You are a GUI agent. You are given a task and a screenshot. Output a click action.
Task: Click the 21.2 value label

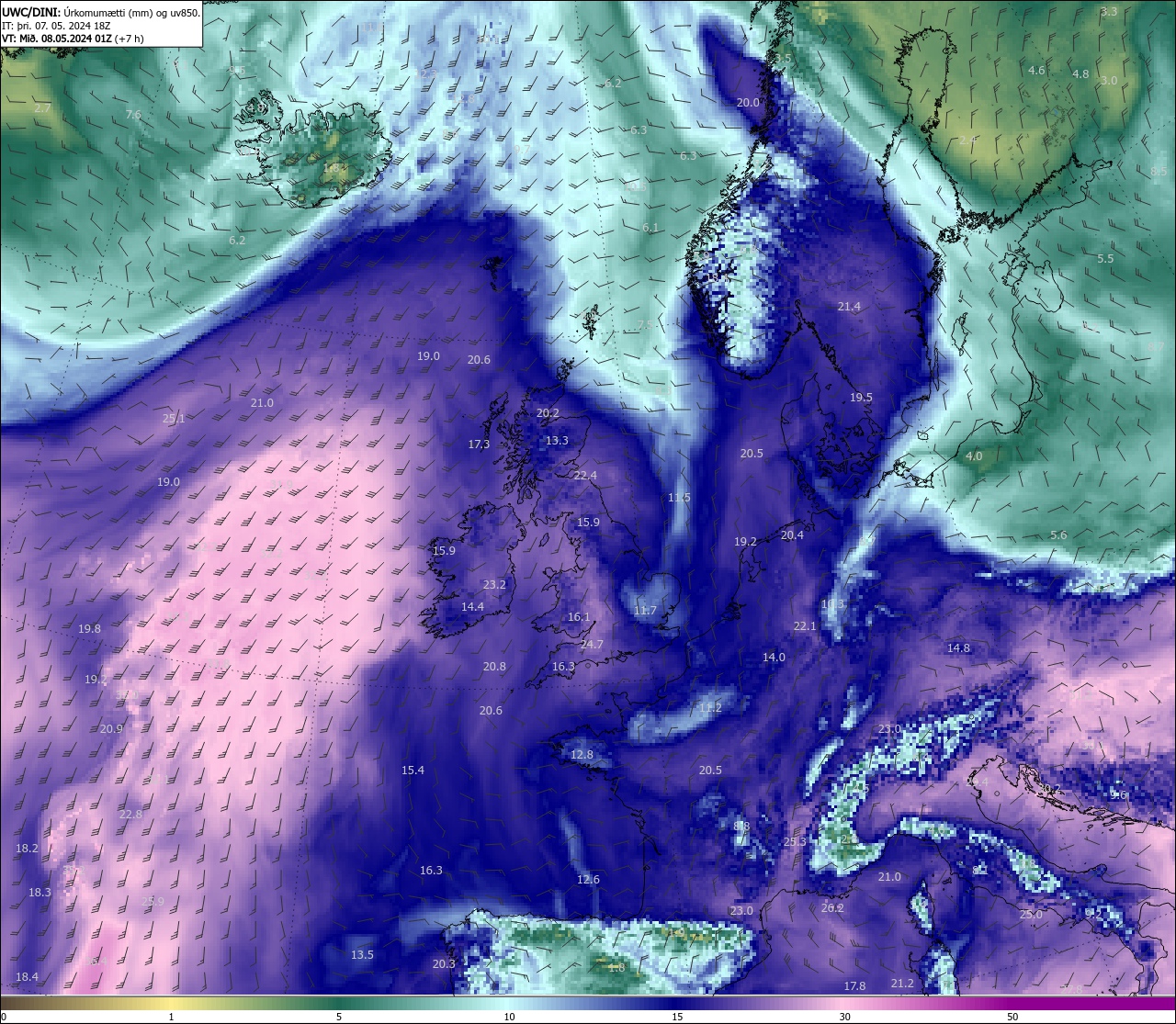point(902,983)
